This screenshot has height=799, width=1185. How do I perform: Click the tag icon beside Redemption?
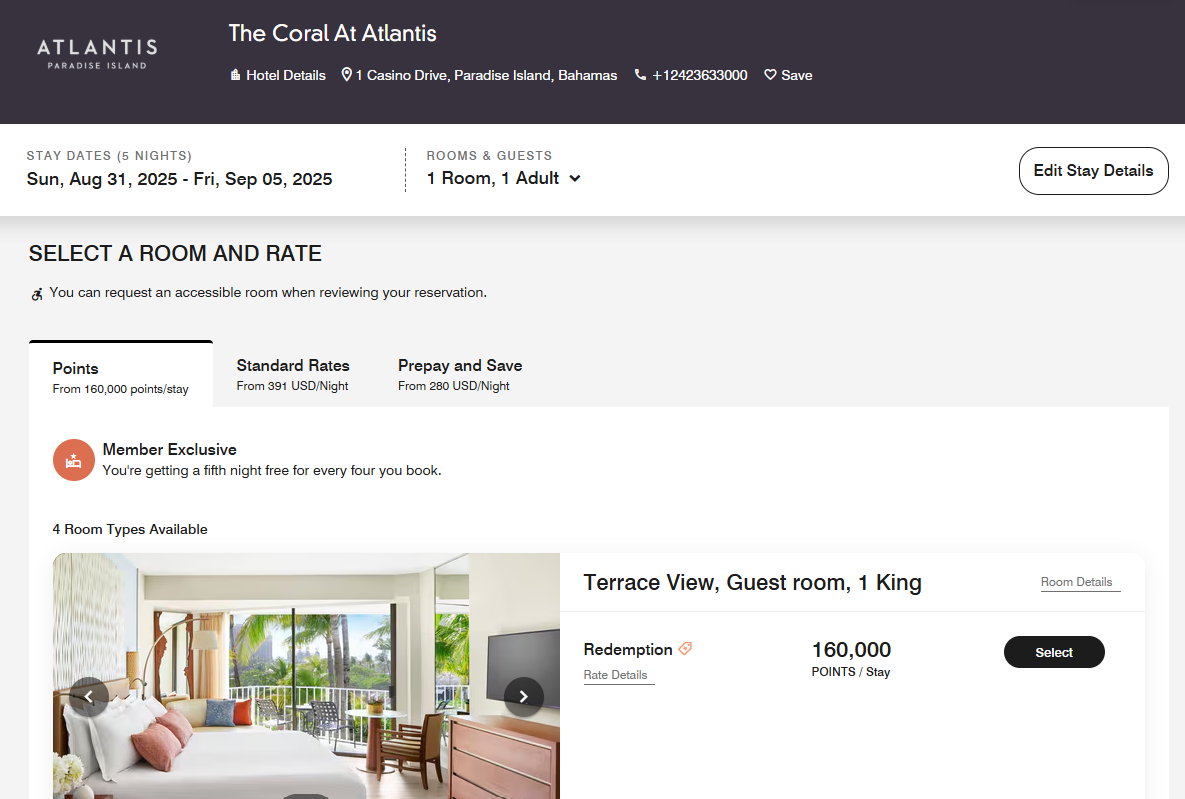[x=685, y=648]
